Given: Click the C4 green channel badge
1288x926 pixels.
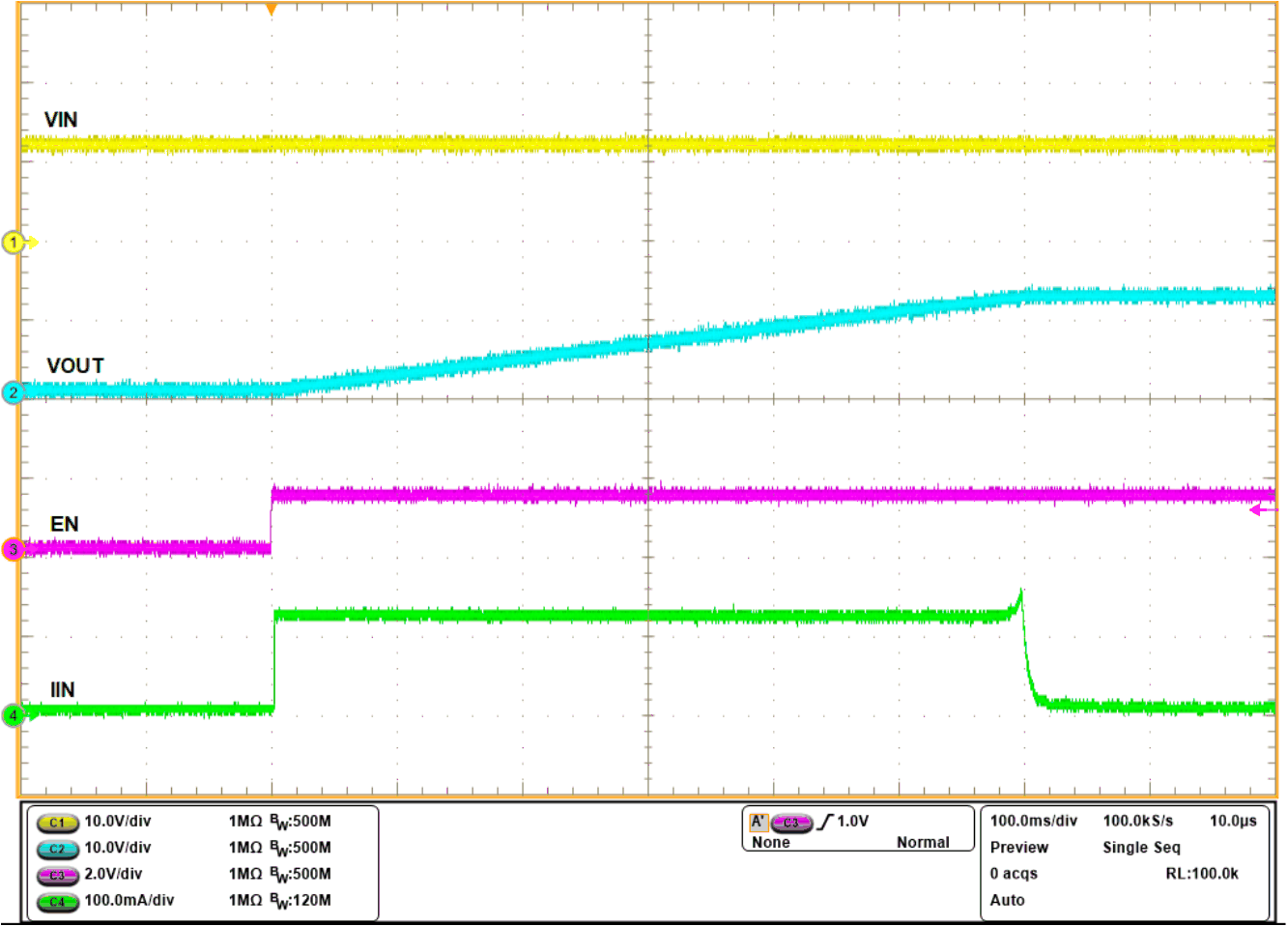Looking at the screenshot, I should (x=57, y=901).
